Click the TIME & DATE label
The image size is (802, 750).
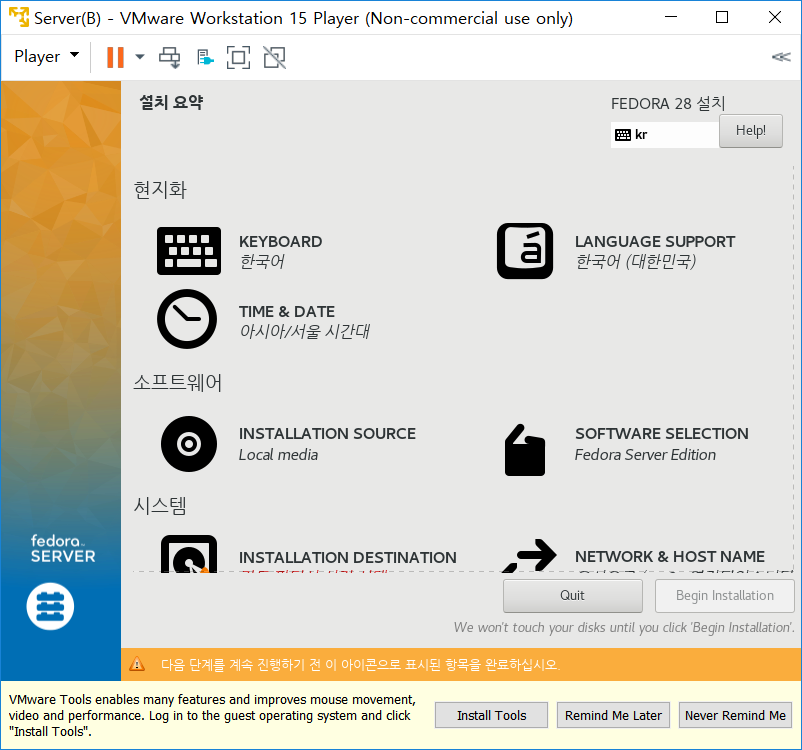(x=286, y=312)
